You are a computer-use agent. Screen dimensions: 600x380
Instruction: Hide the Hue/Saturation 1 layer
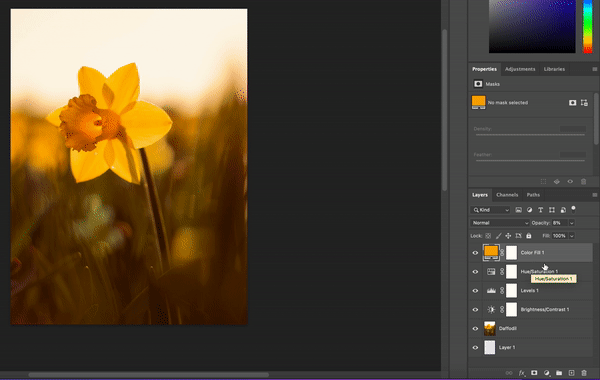(x=475, y=272)
